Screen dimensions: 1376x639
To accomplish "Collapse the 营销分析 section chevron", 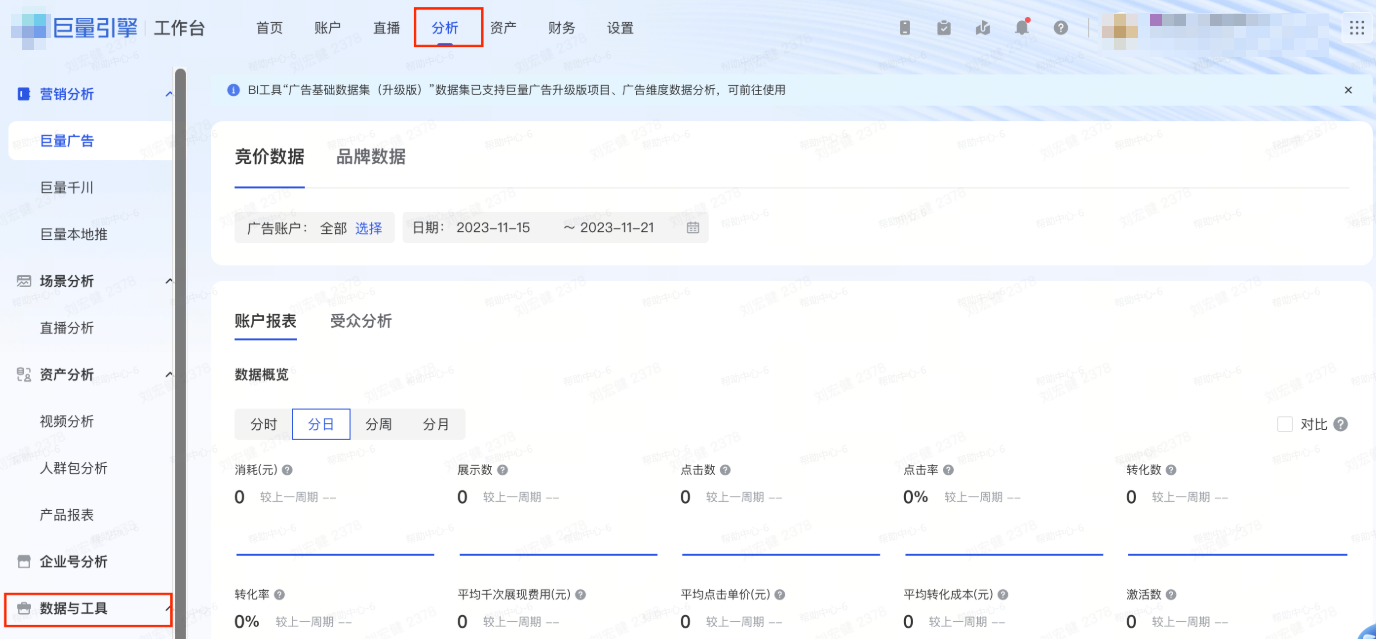I will (x=168, y=94).
